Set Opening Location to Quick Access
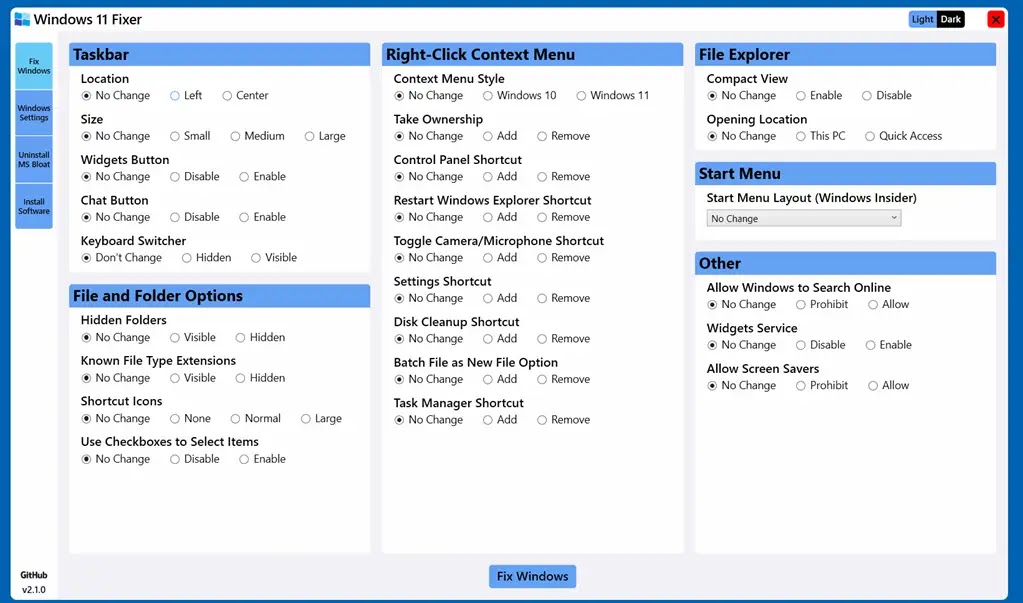Viewport: 1023px width, 603px height. tap(904, 136)
